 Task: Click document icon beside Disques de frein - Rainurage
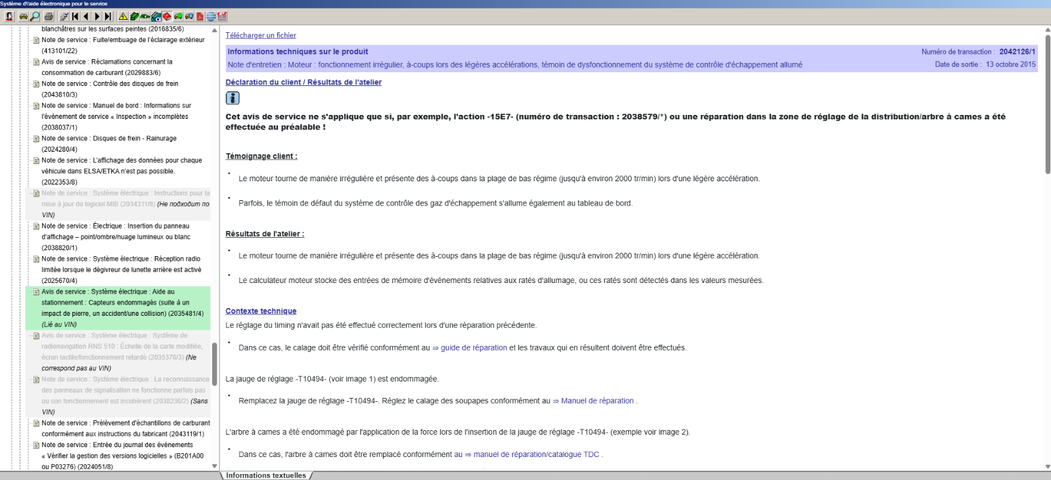(36, 139)
